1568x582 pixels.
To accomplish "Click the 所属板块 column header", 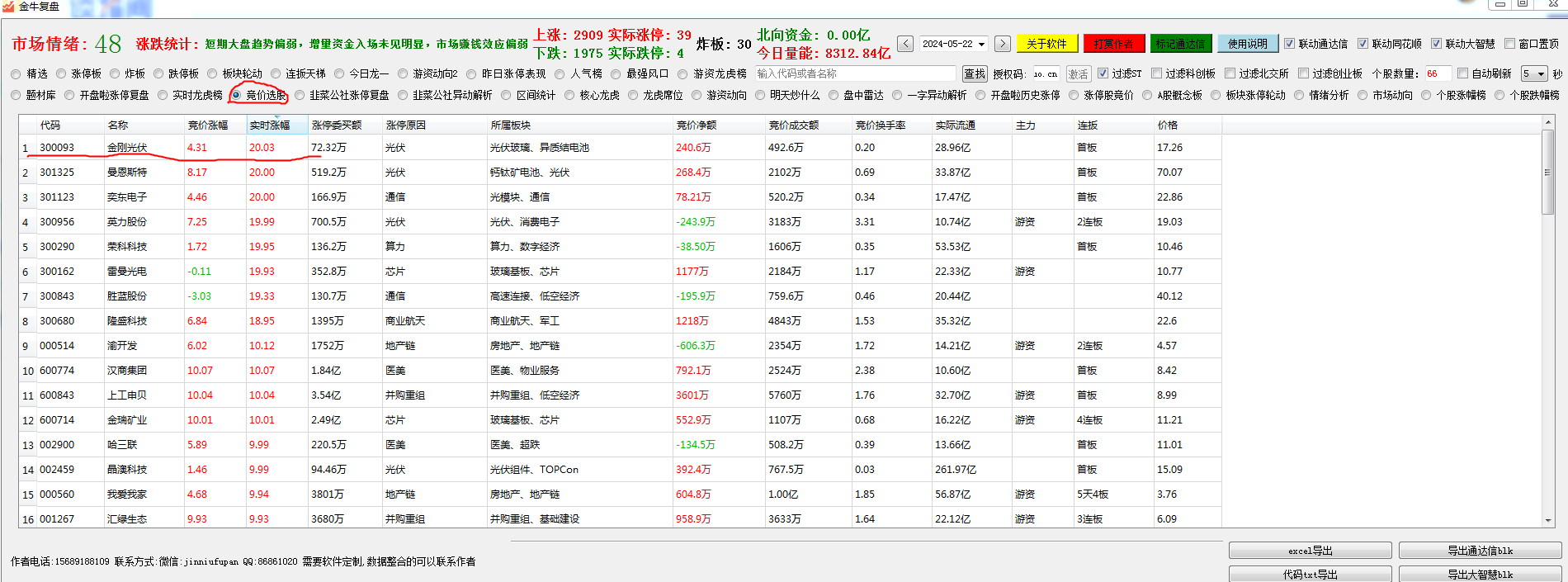I will coord(580,125).
